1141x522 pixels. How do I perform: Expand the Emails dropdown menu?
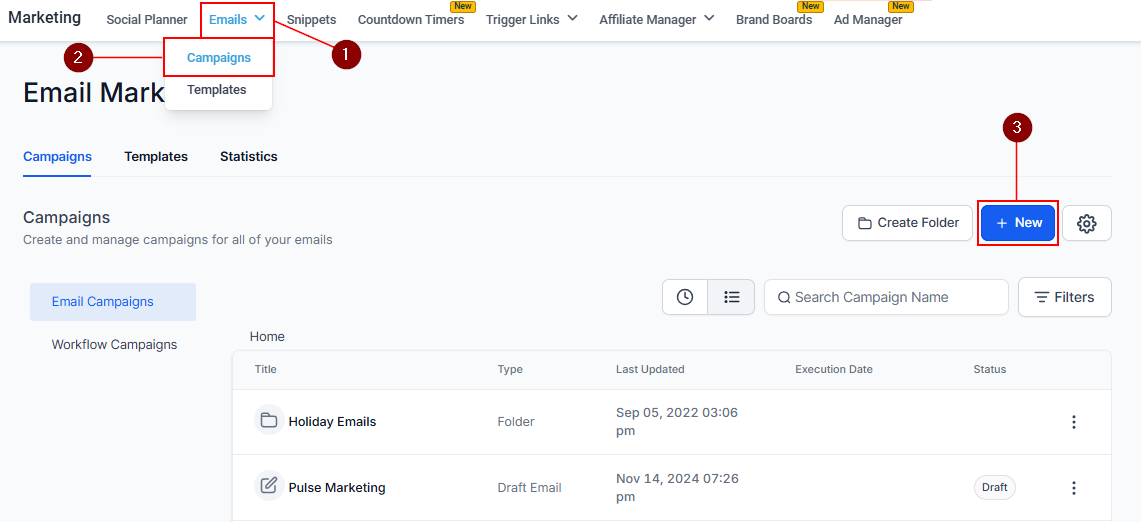click(x=236, y=20)
